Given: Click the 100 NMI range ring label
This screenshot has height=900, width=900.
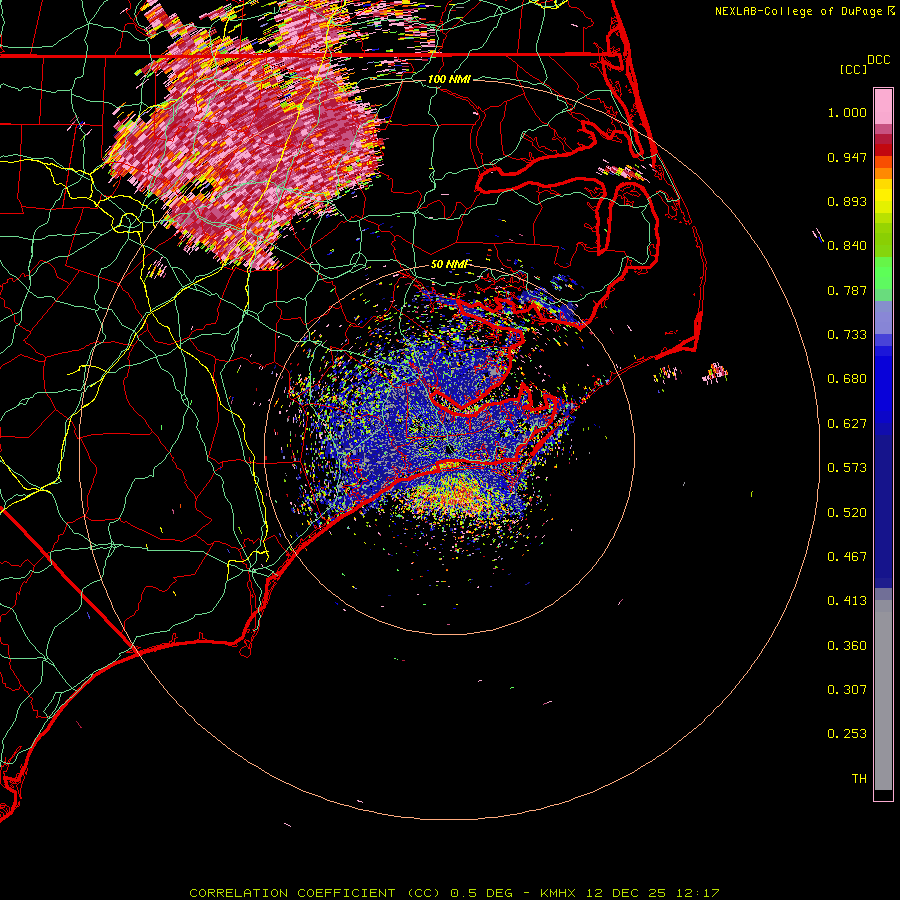Looking at the screenshot, I should [x=449, y=79].
